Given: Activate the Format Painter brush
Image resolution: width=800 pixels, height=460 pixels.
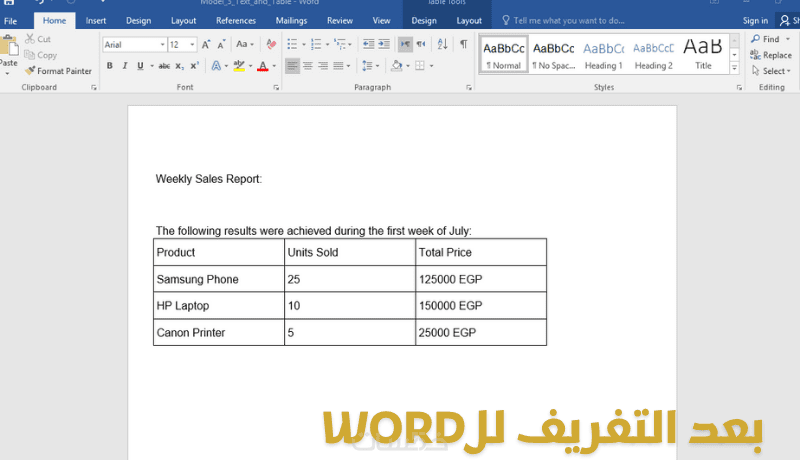Looking at the screenshot, I should pyautogui.click(x=58, y=71).
